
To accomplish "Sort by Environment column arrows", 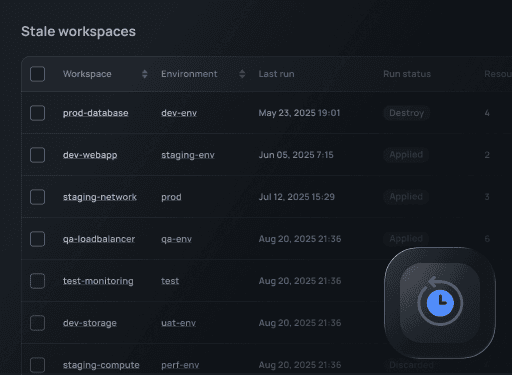I will [242, 74].
